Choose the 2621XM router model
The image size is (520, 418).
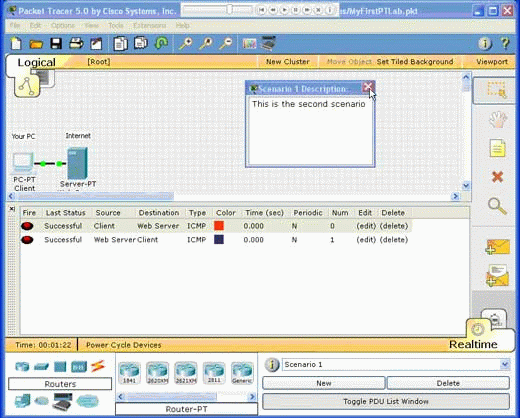(186, 372)
